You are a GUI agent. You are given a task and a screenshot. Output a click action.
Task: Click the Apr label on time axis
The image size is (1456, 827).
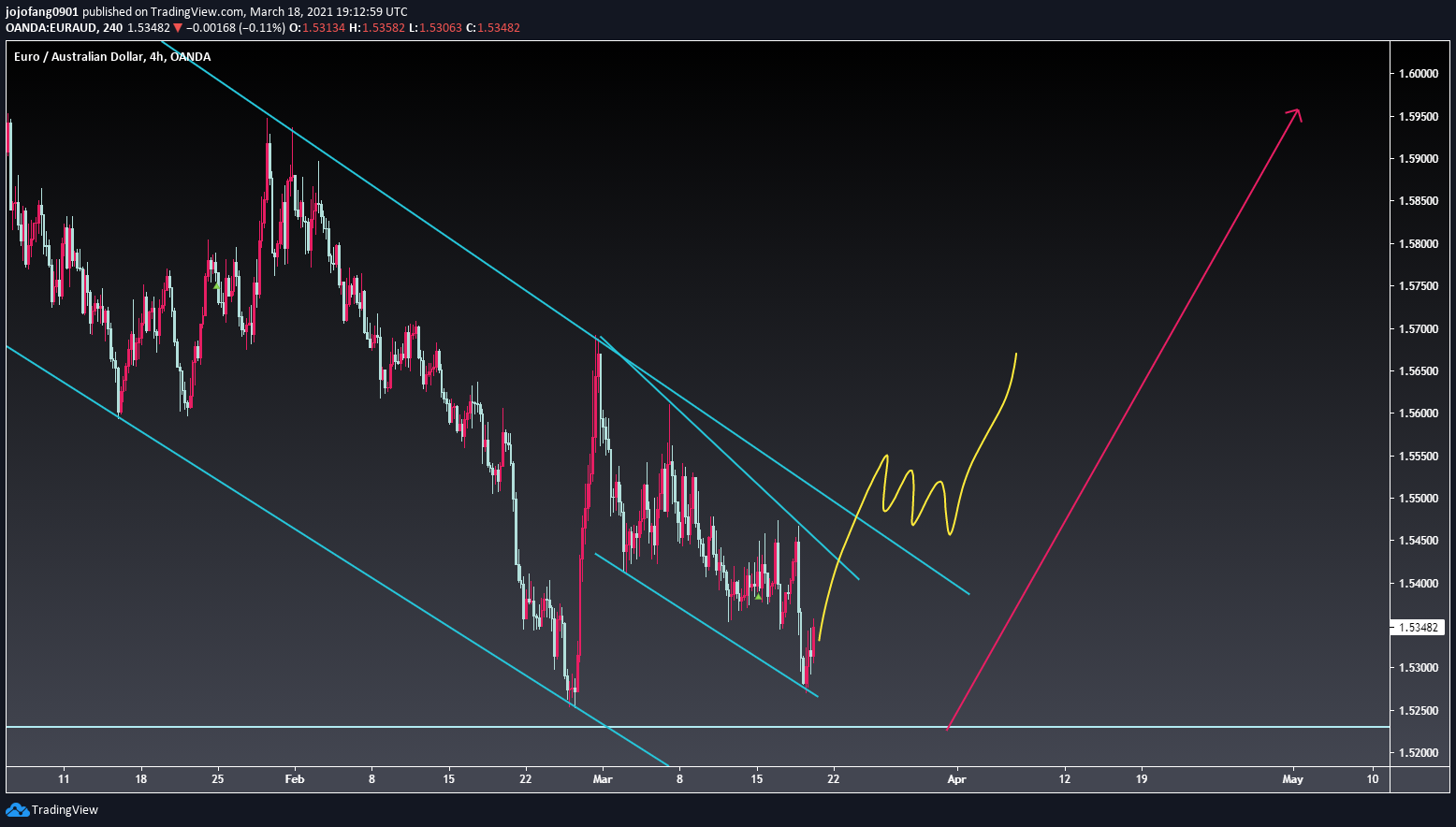[956, 778]
